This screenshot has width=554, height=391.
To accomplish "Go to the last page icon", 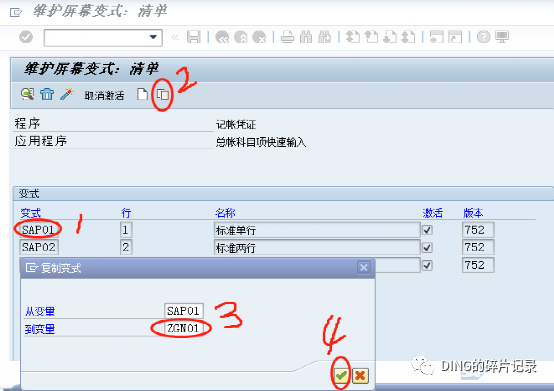I will (408, 37).
